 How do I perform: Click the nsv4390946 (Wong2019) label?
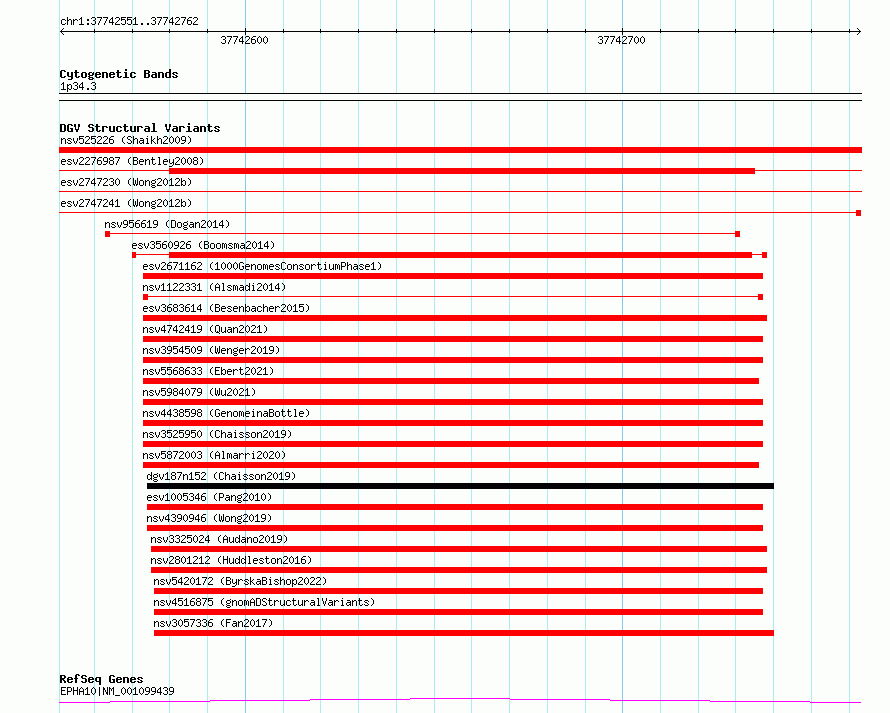(209, 518)
